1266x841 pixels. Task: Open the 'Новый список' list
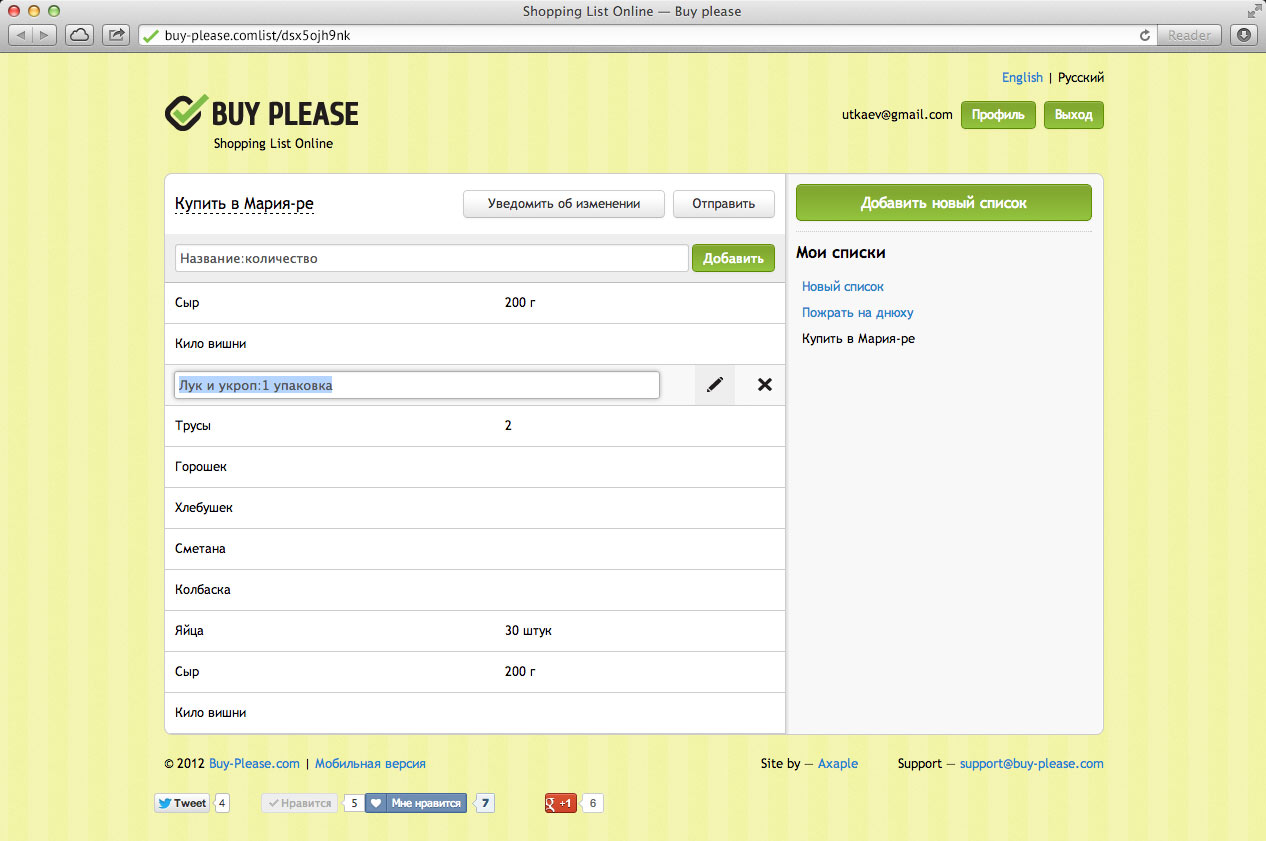[843, 287]
